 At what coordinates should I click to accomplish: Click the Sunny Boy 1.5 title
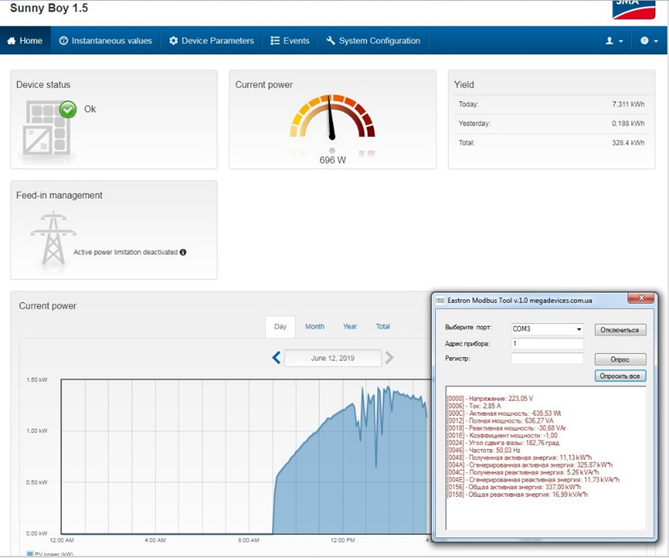coord(49,8)
